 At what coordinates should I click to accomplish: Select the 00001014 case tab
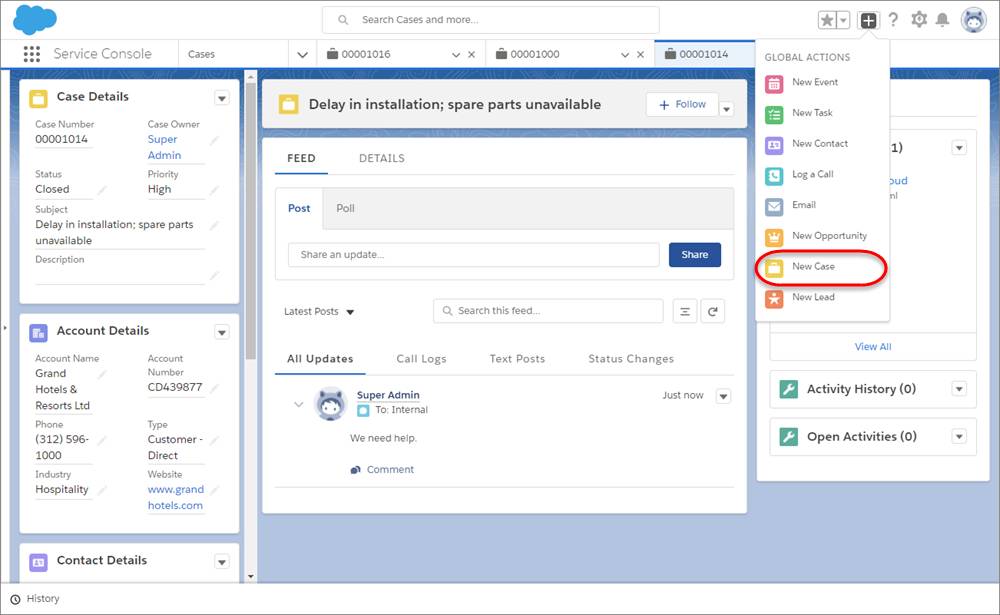[x=703, y=54]
